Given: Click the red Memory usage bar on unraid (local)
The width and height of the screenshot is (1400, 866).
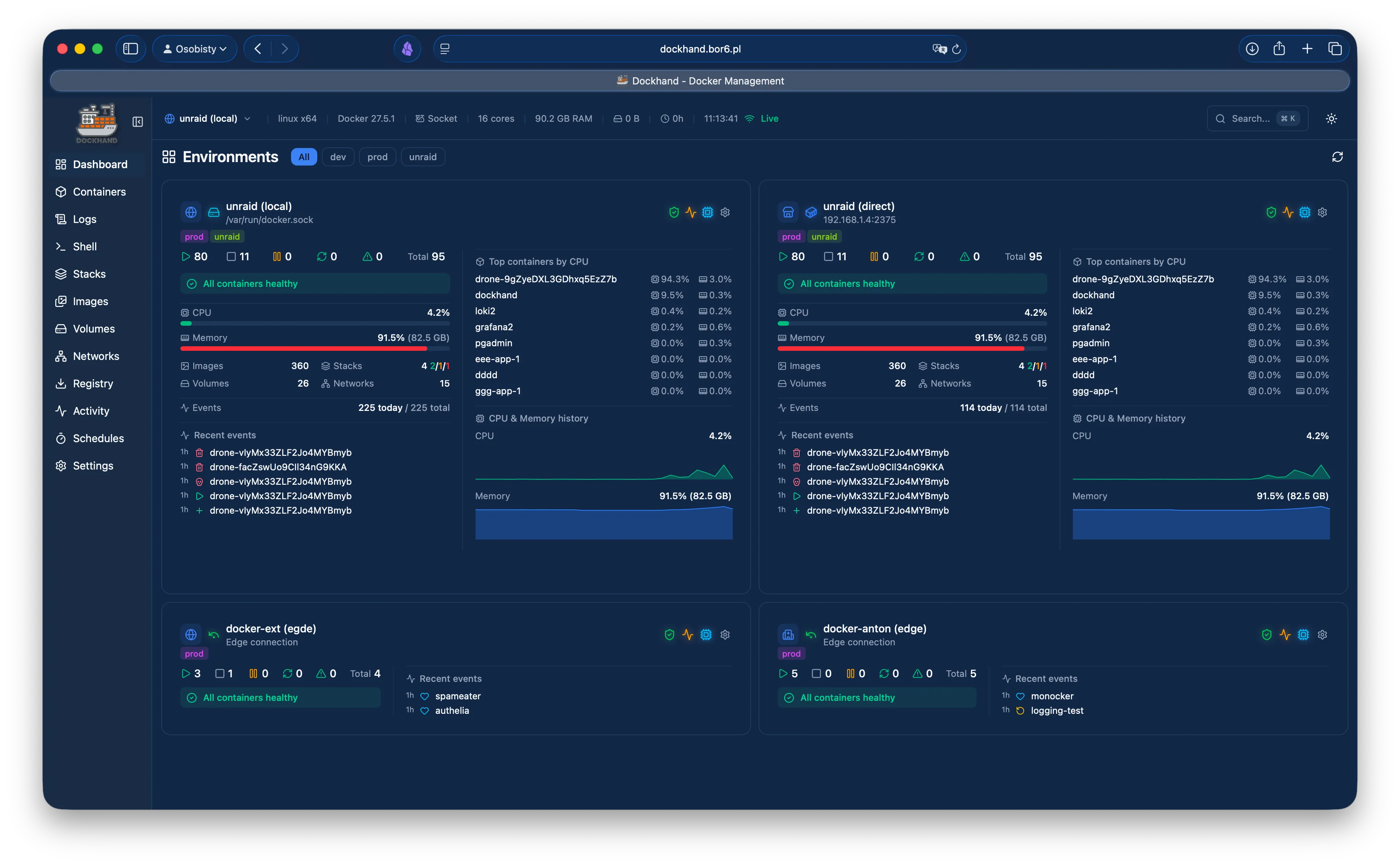Looking at the screenshot, I should click(x=304, y=348).
